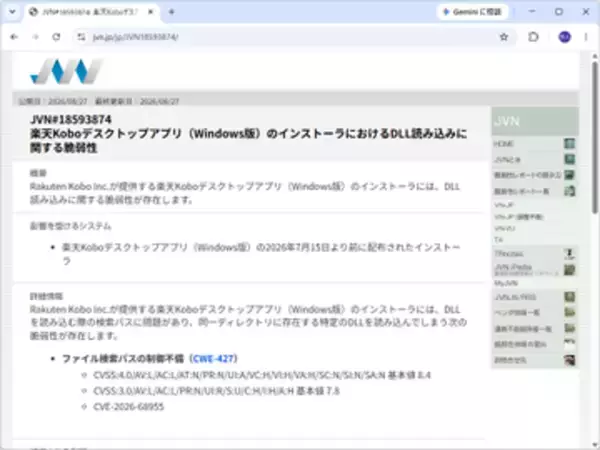Open the TA sidebar link
Image resolution: width=600 pixels, height=450 pixels.
tap(498, 240)
